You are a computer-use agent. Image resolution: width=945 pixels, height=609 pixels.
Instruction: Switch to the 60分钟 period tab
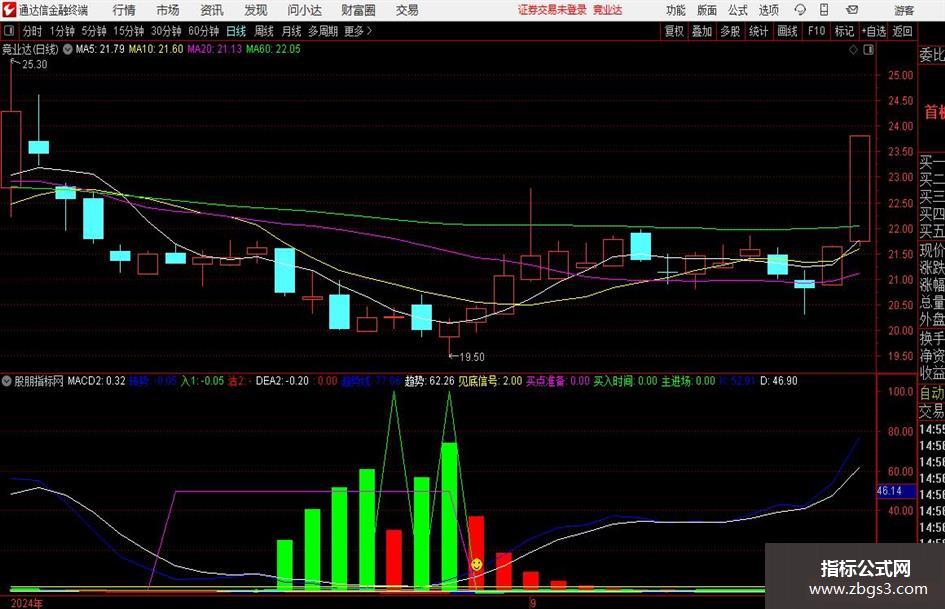(x=203, y=31)
